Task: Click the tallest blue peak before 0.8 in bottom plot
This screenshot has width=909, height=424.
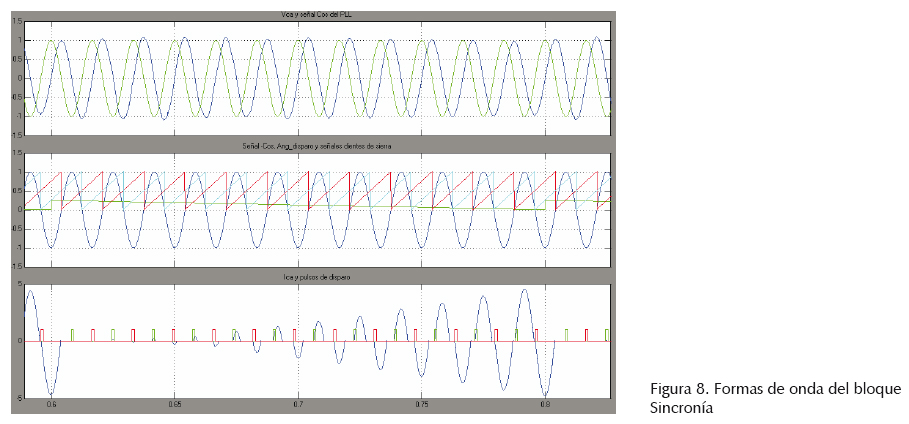Action: pos(524,290)
